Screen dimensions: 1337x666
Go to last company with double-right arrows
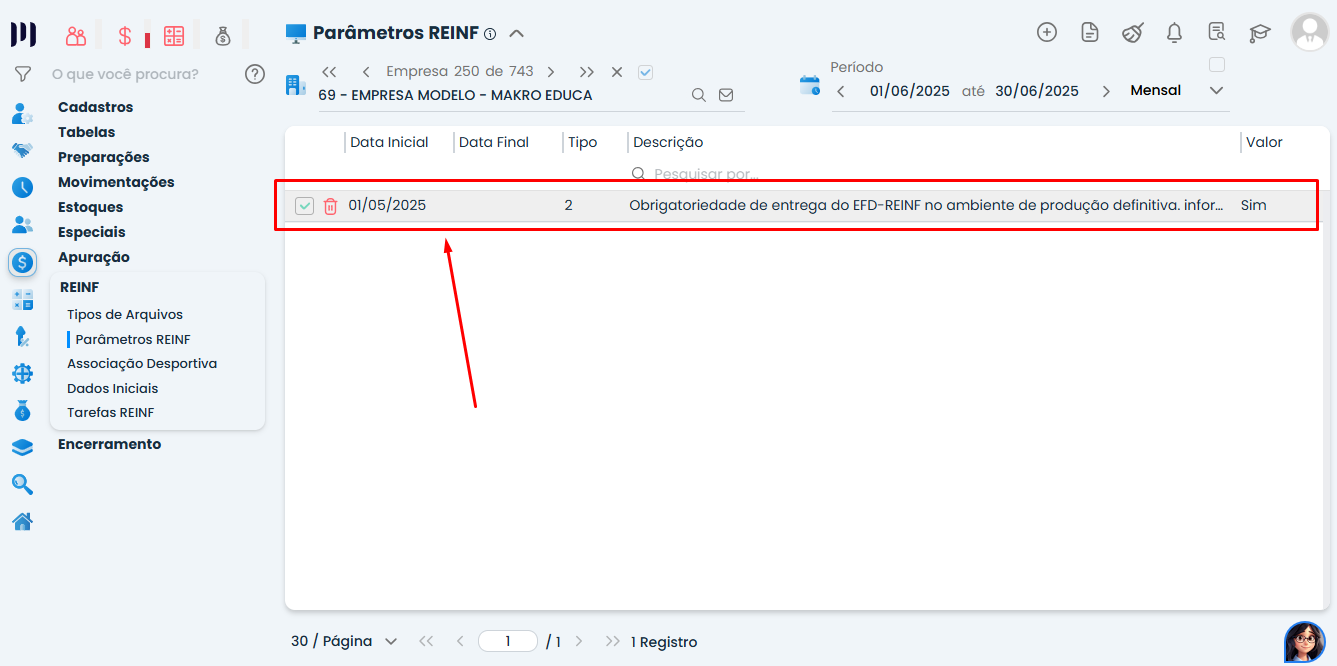pos(587,72)
